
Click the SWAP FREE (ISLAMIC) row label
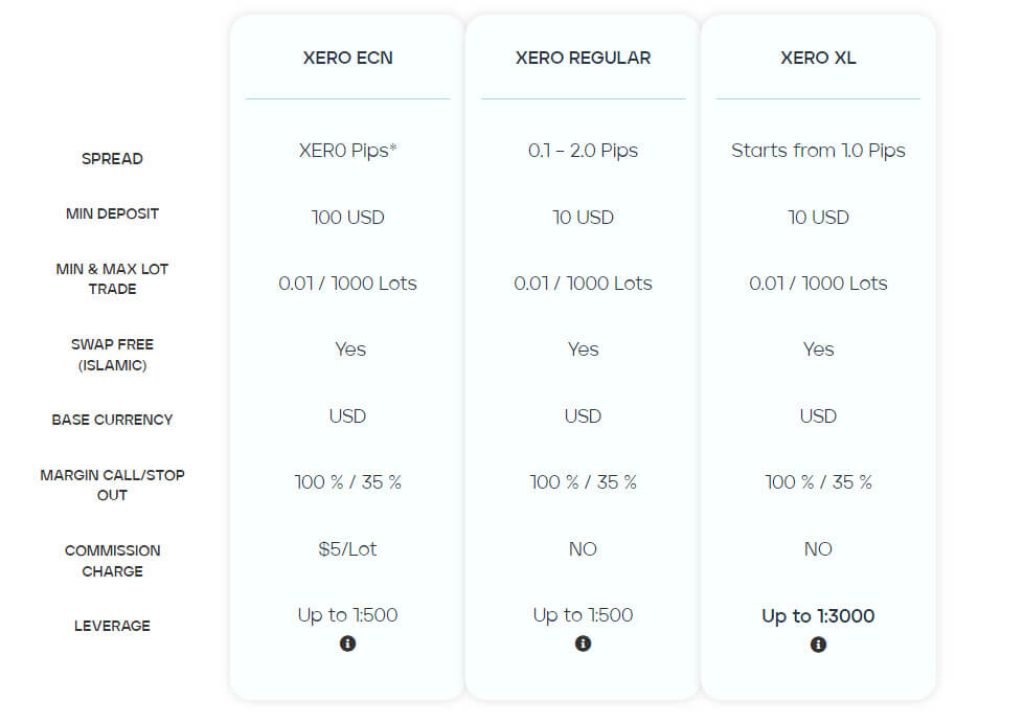coord(112,355)
